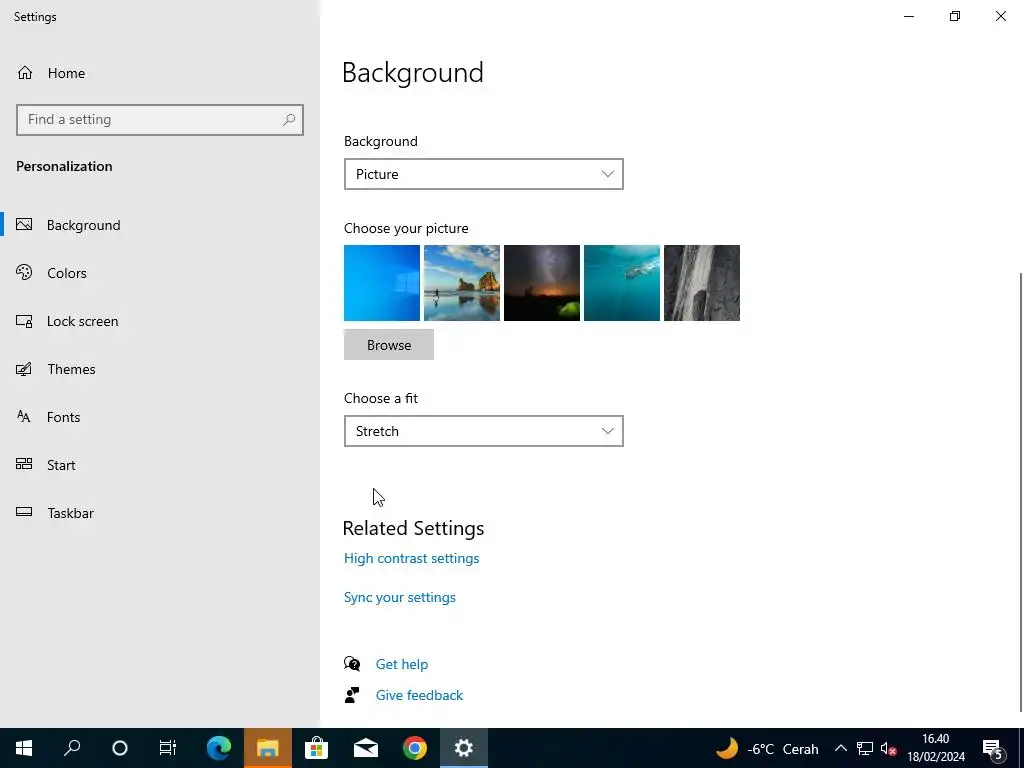Expand the Choose a fit dropdown showing Stretch

click(483, 431)
